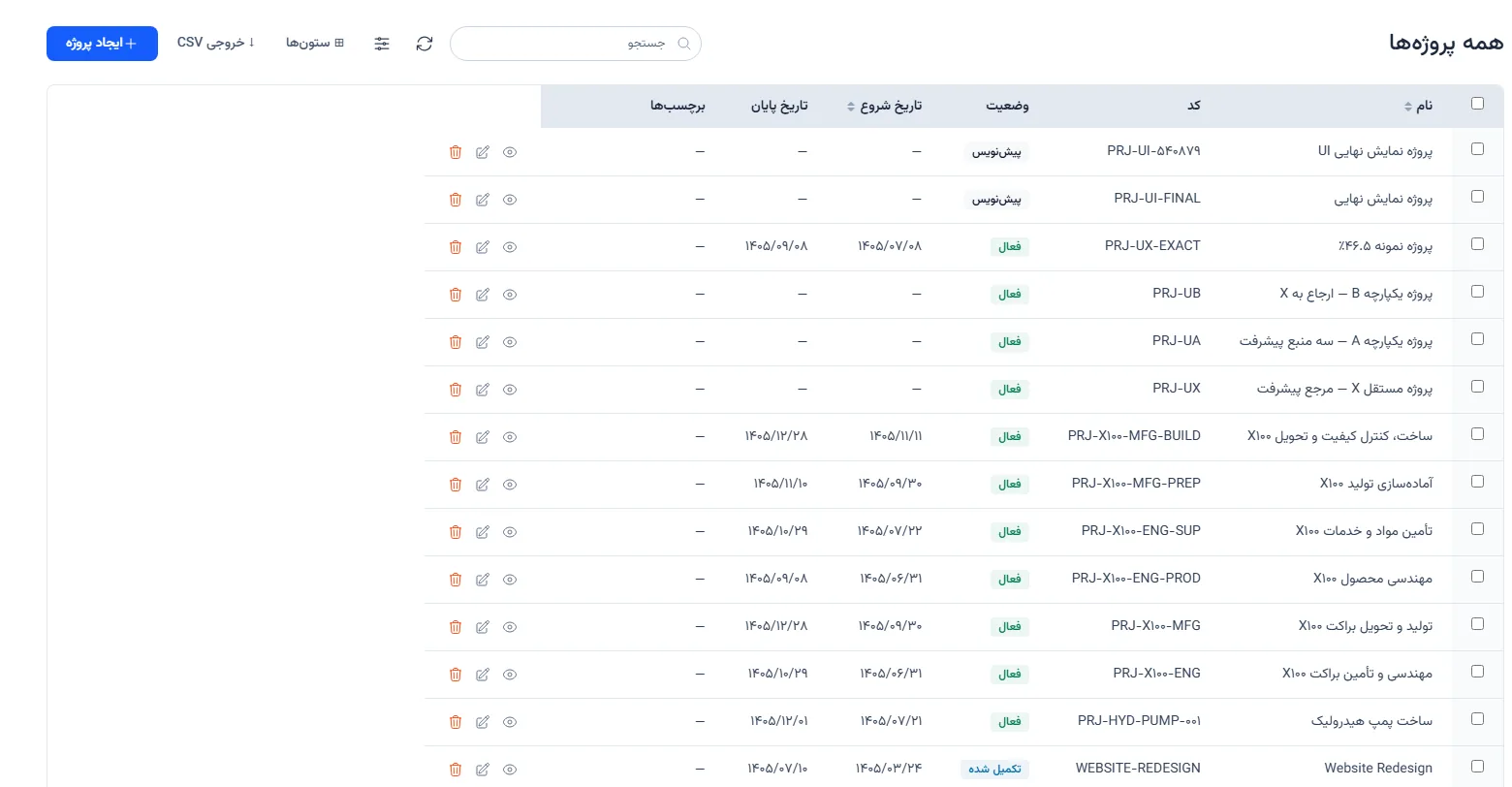
Task: Edit the PRJ-X100-MFG-BUILD project
Action: coord(483,437)
